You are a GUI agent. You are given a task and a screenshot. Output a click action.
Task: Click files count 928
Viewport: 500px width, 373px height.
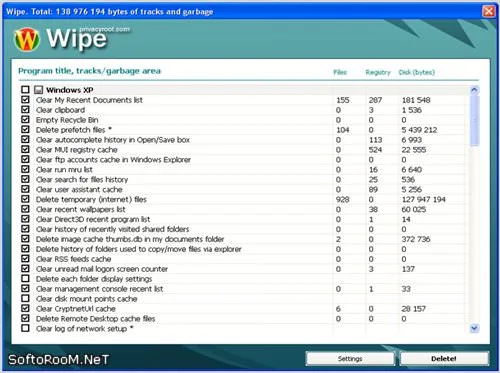click(343, 199)
